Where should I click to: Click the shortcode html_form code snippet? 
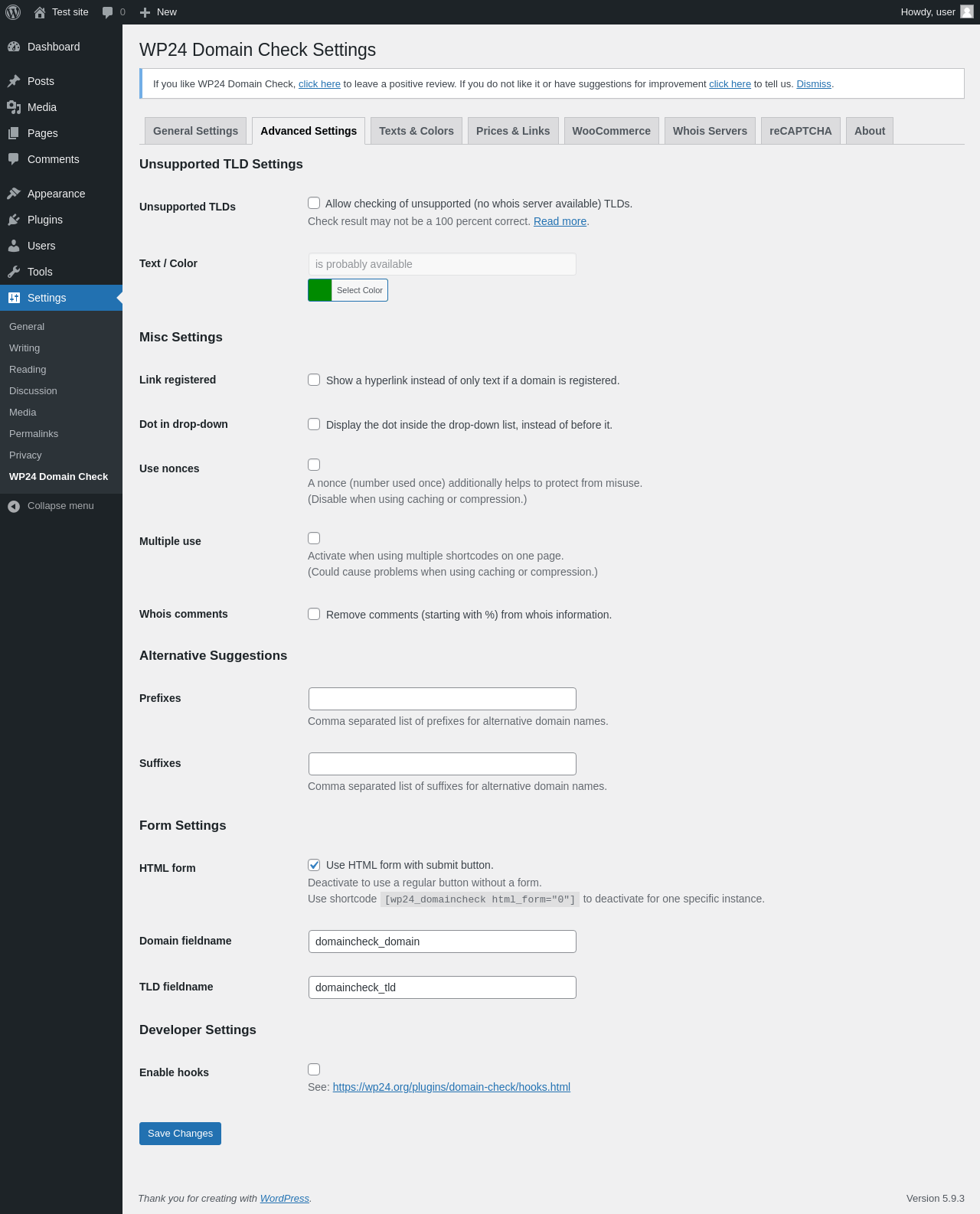click(480, 899)
